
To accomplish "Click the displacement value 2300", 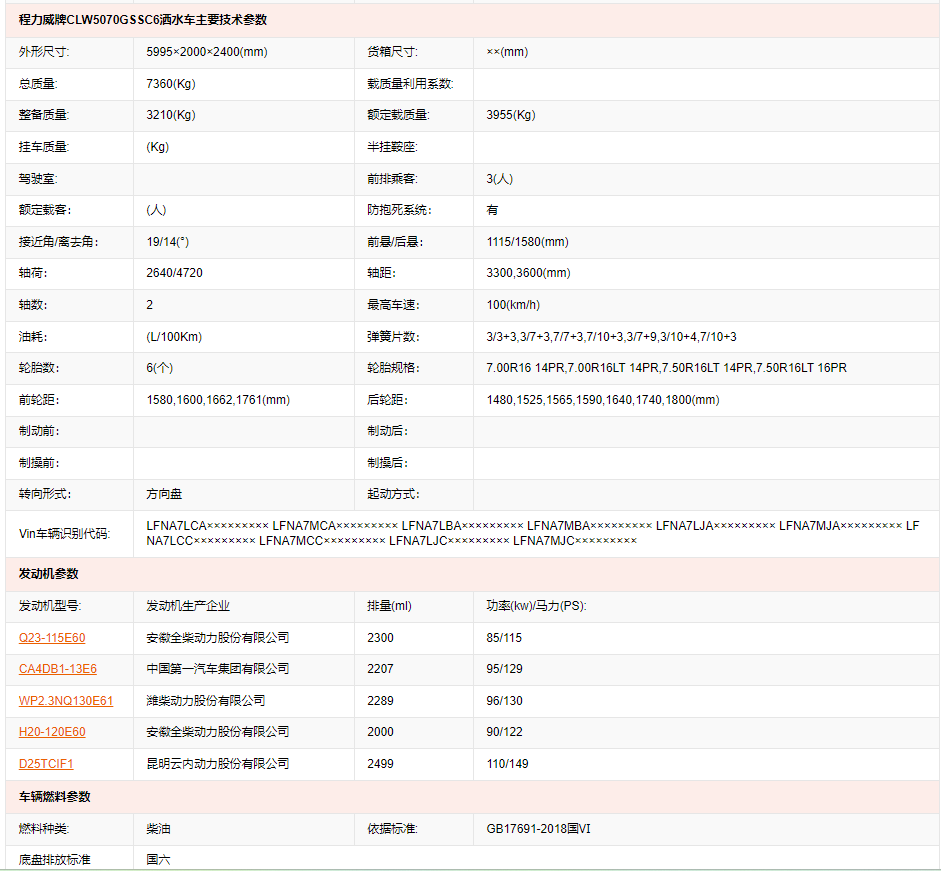I will [x=380, y=637].
